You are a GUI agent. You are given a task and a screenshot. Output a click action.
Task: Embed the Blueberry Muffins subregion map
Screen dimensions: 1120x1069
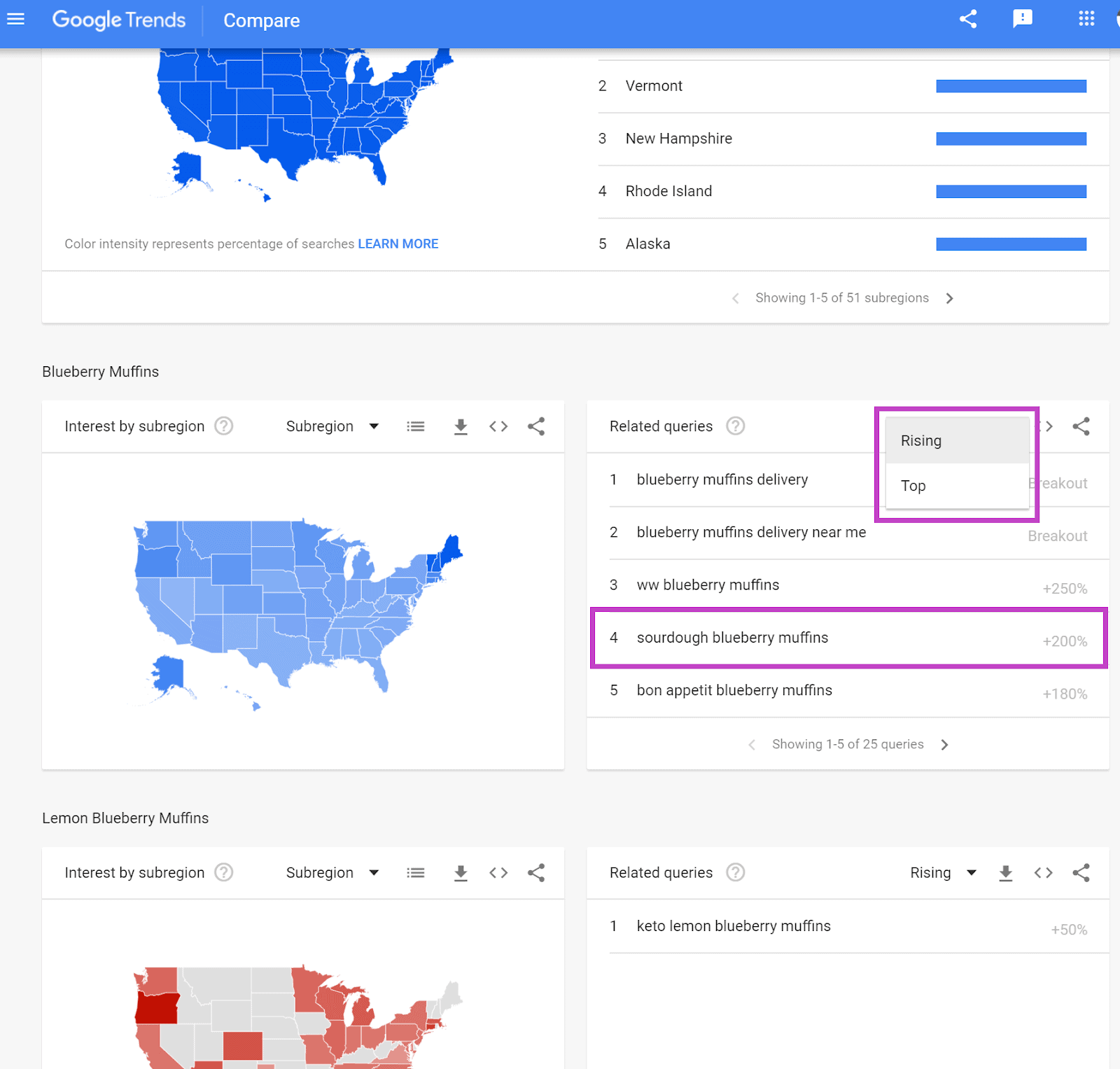click(x=498, y=426)
